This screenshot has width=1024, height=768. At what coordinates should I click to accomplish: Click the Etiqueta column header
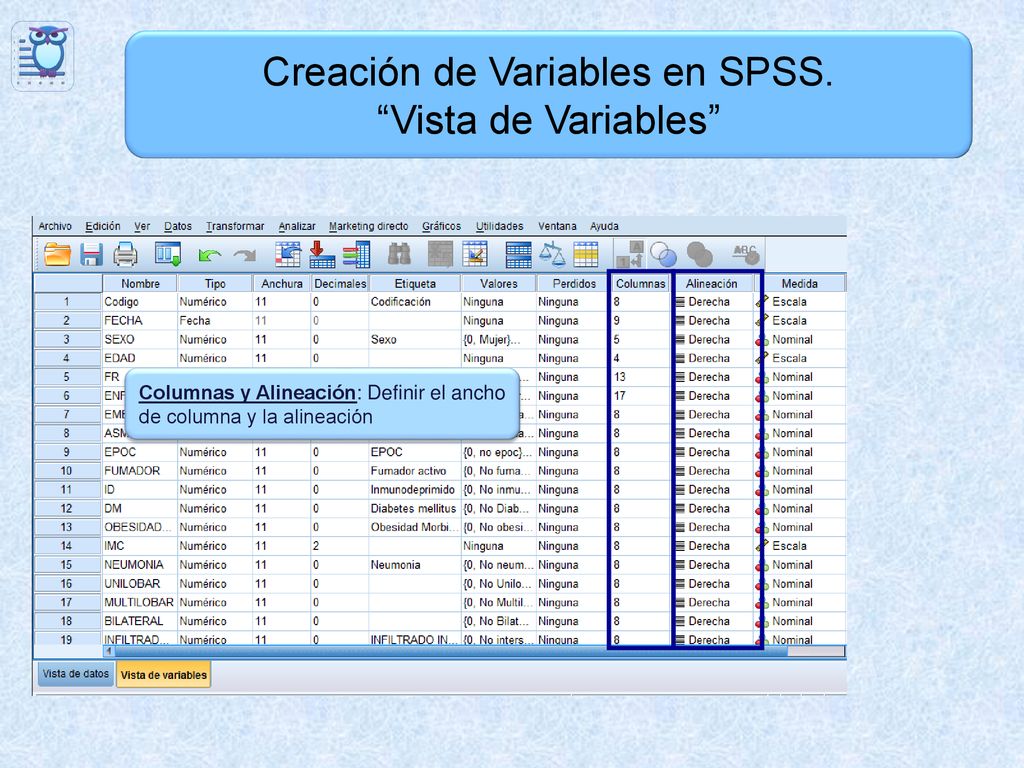(415, 283)
